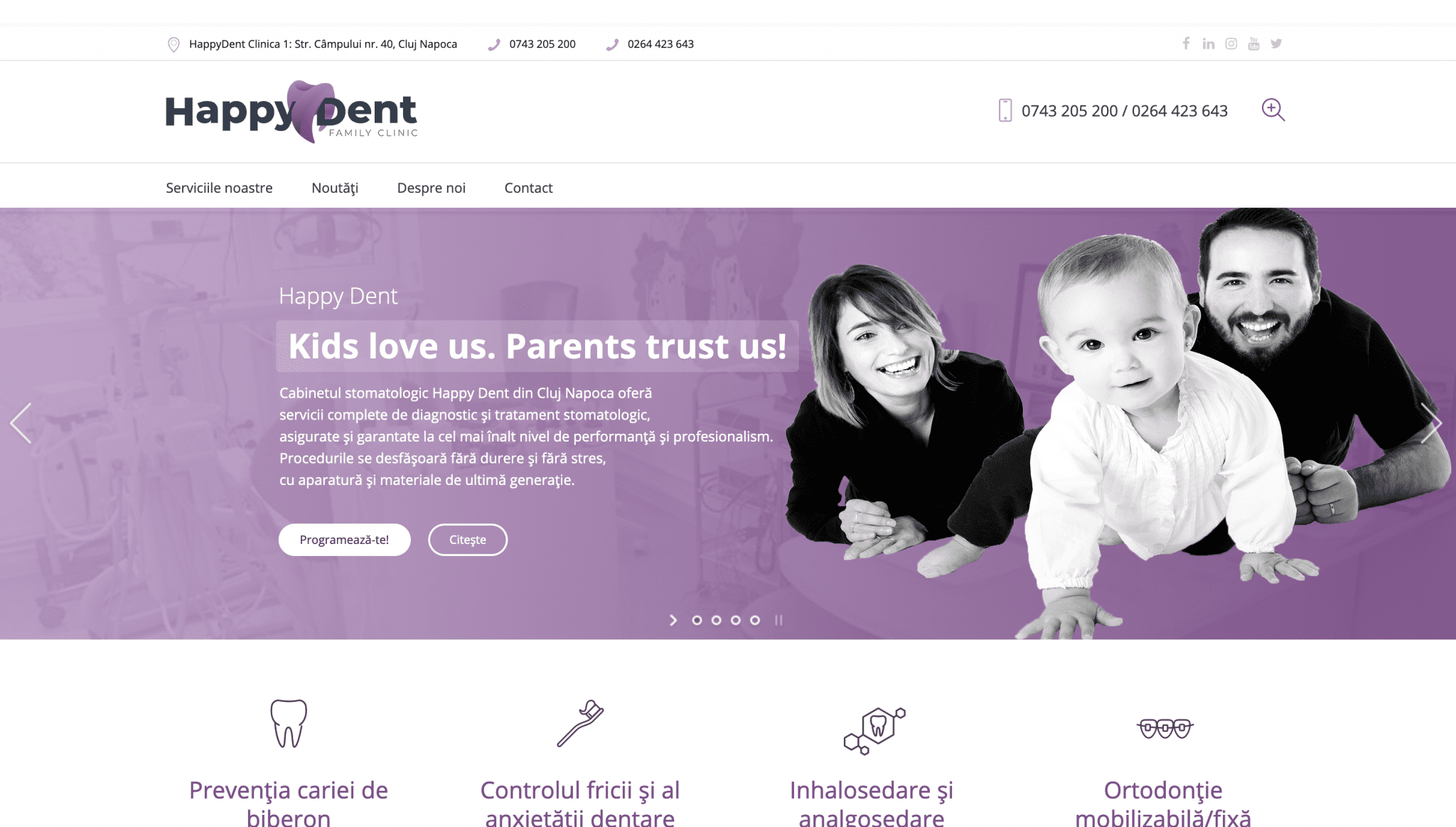
Task: Open the Facebook social icon
Action: pos(1186,43)
